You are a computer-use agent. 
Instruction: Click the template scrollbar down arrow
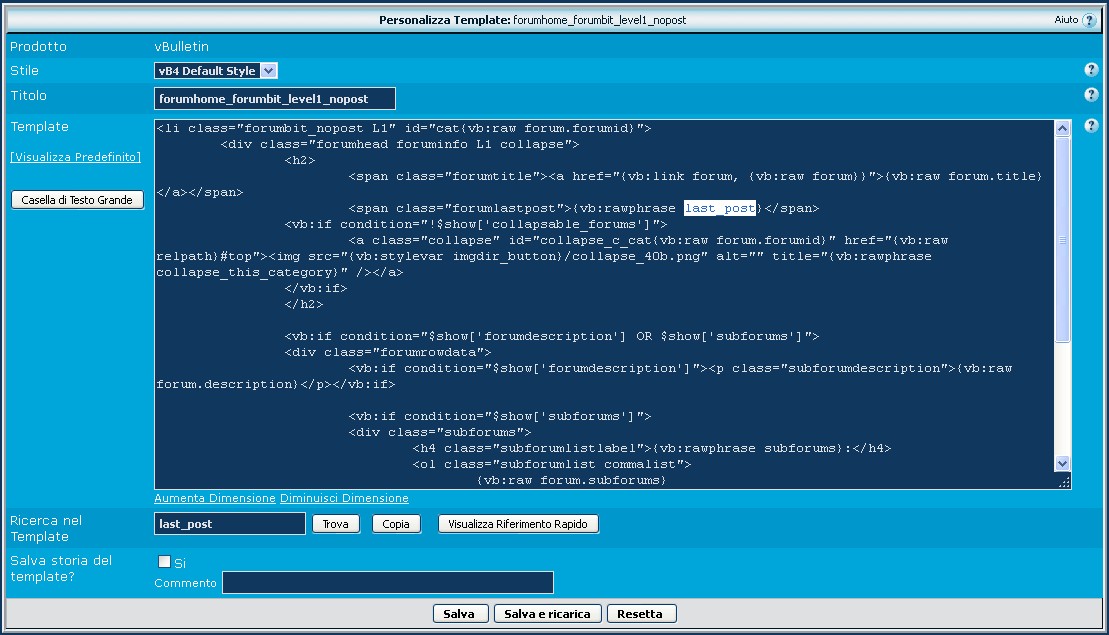(x=1062, y=463)
